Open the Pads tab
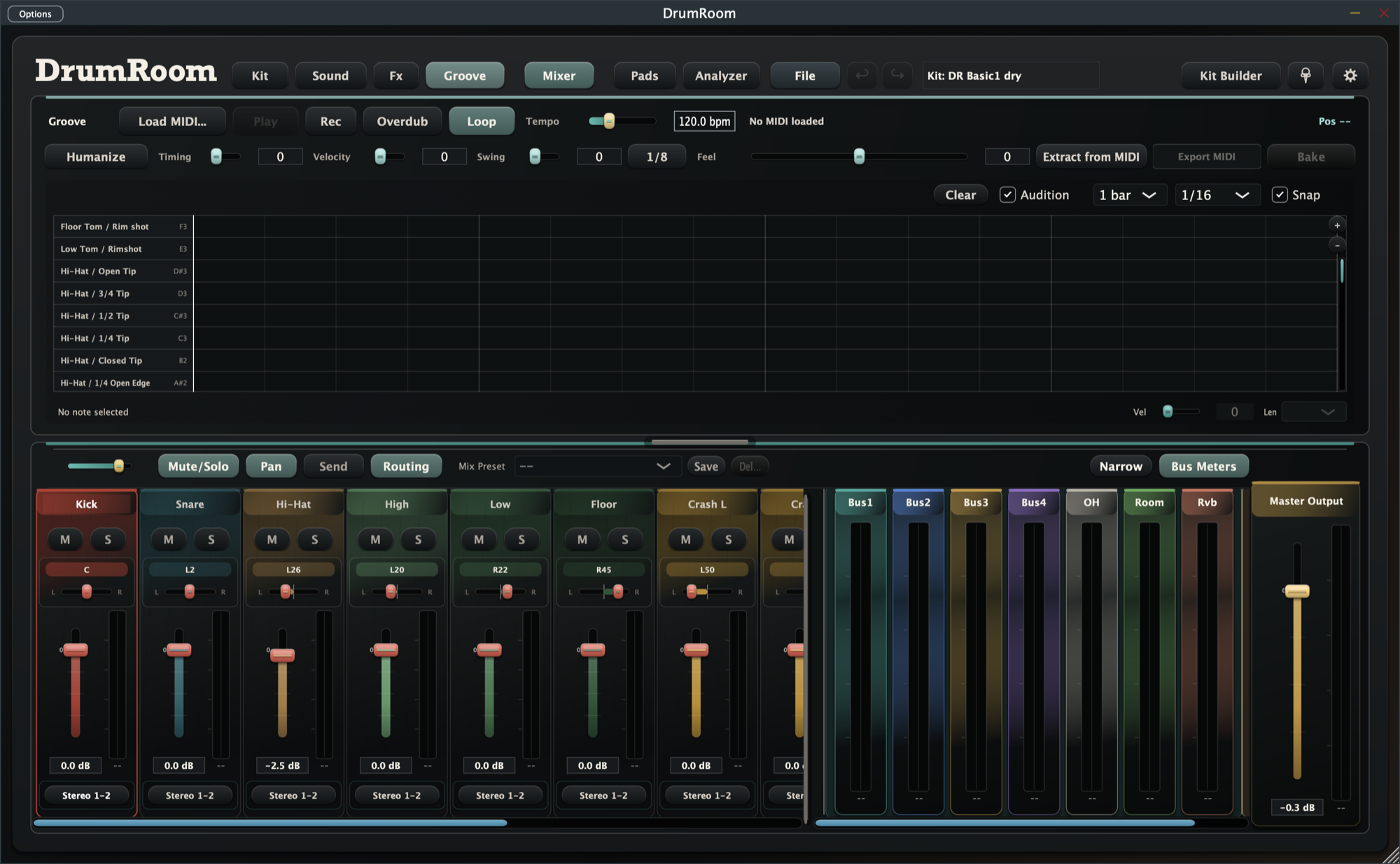The height and width of the screenshot is (864, 1400). (645, 76)
